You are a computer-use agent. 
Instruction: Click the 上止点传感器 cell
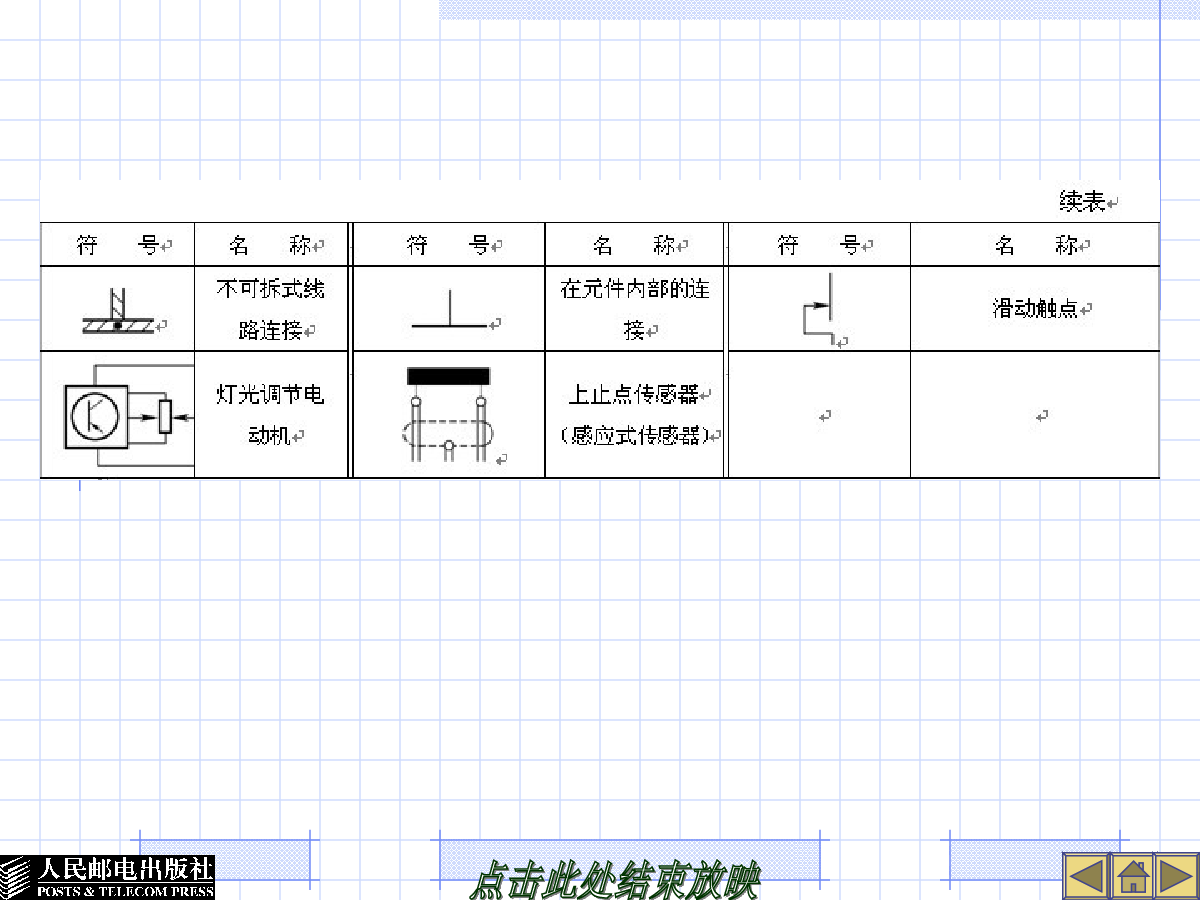(x=635, y=414)
